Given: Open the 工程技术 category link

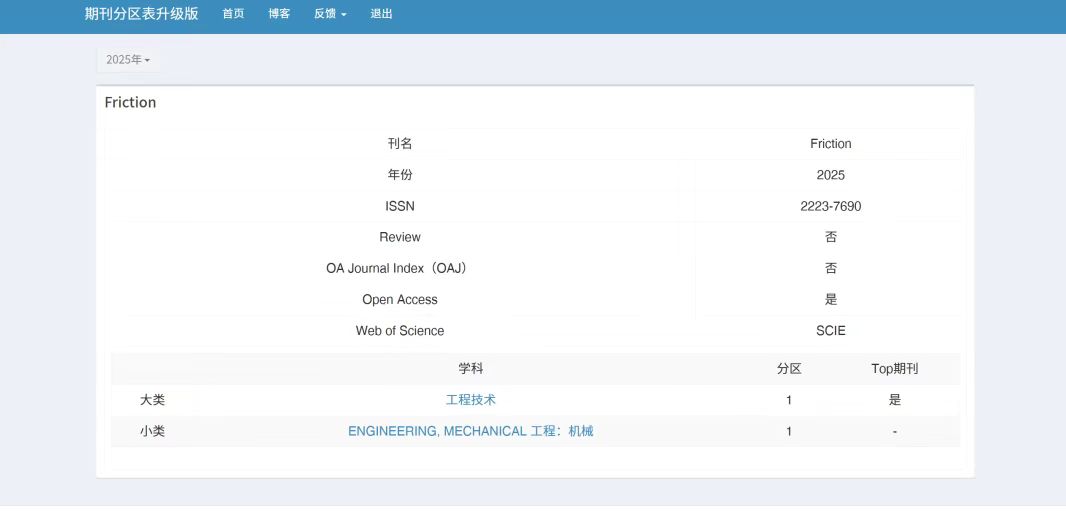Looking at the screenshot, I should tap(471, 400).
